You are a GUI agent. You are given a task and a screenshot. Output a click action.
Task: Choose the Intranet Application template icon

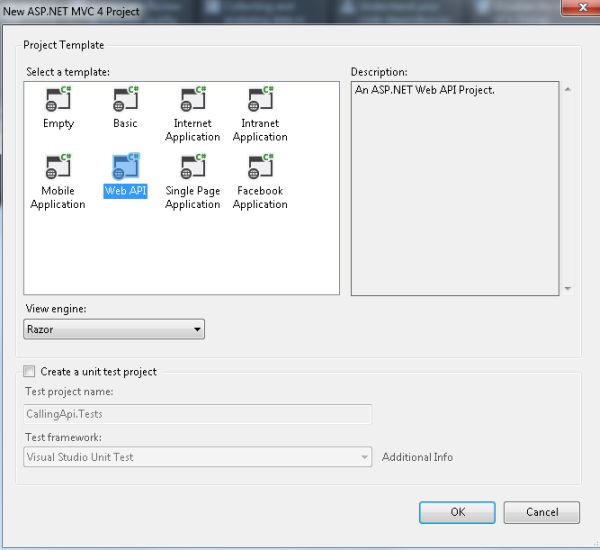pos(260,99)
